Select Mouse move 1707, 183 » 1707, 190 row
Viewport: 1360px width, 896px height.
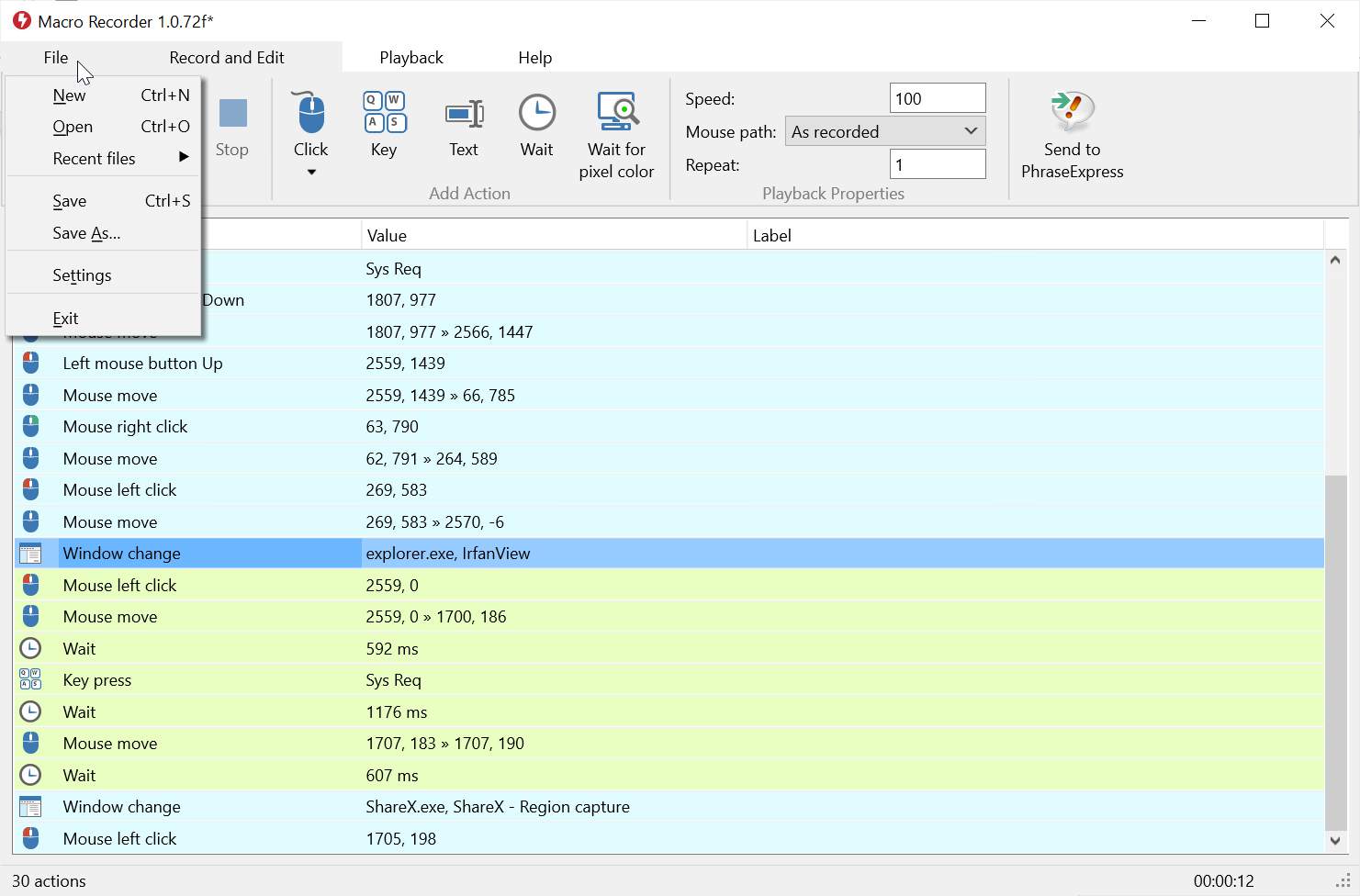point(669,744)
